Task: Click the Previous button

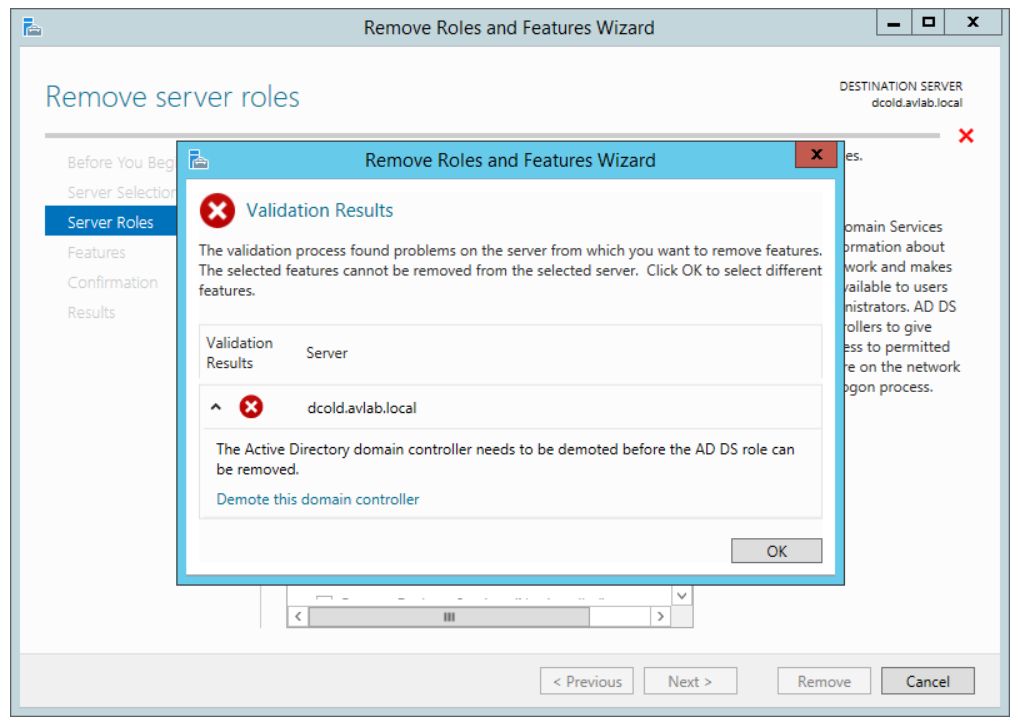Action: (586, 681)
